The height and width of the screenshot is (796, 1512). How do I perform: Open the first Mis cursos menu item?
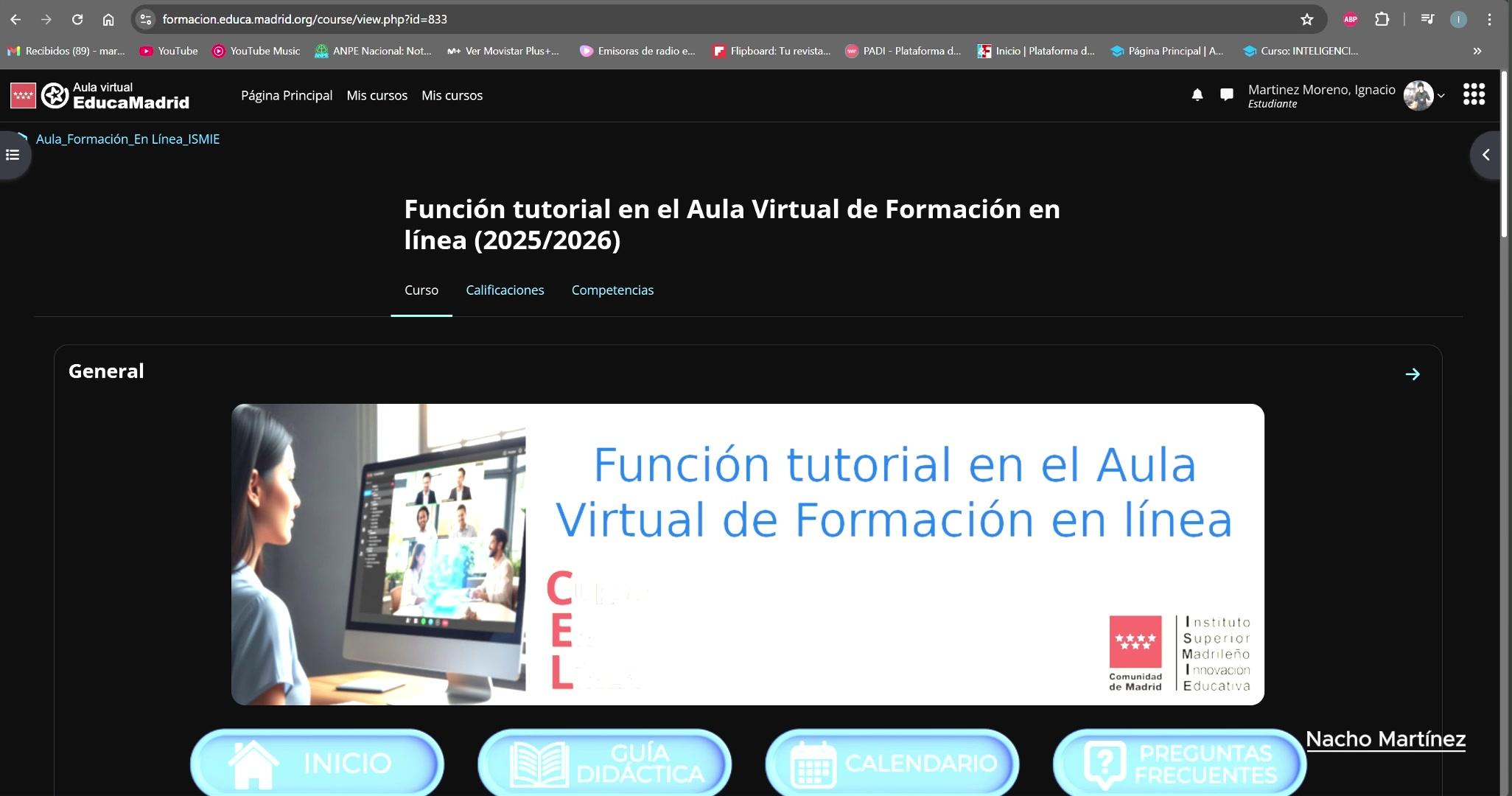[377, 96]
